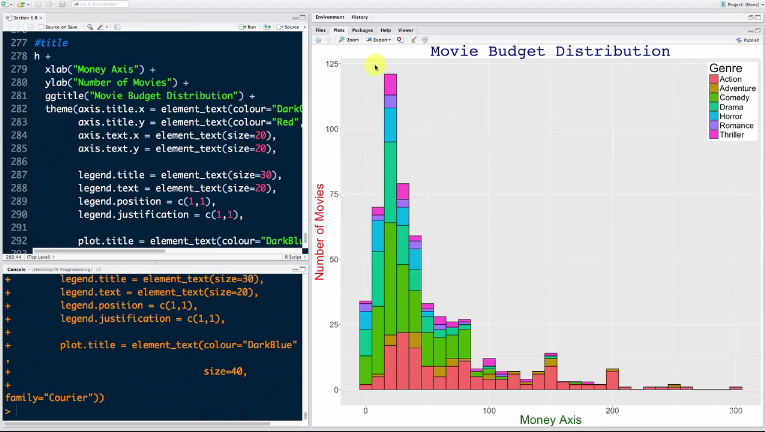Click the Money Axis x-axis label in plot
Screen dimensions: 765x432
pyautogui.click(x=550, y=420)
